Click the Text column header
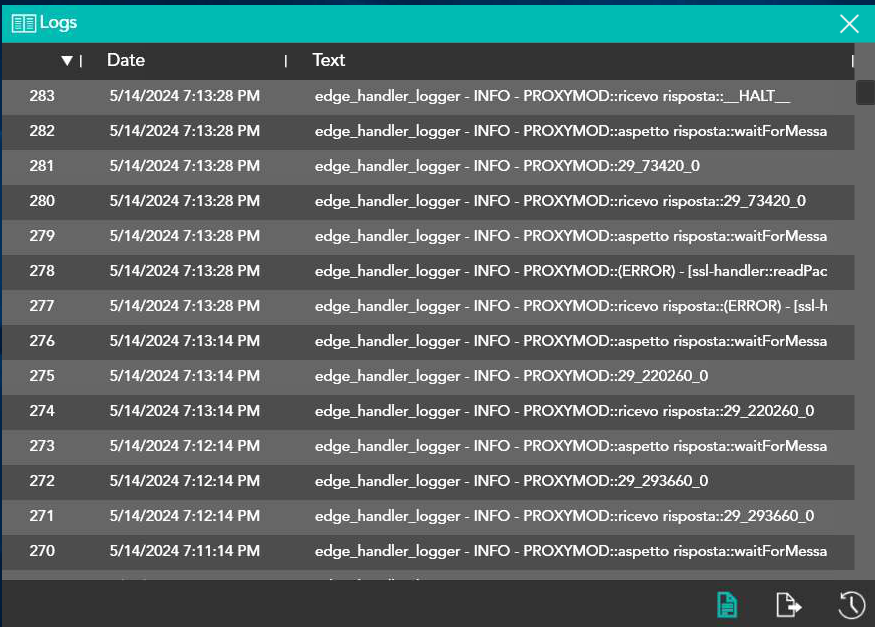 (x=328, y=60)
